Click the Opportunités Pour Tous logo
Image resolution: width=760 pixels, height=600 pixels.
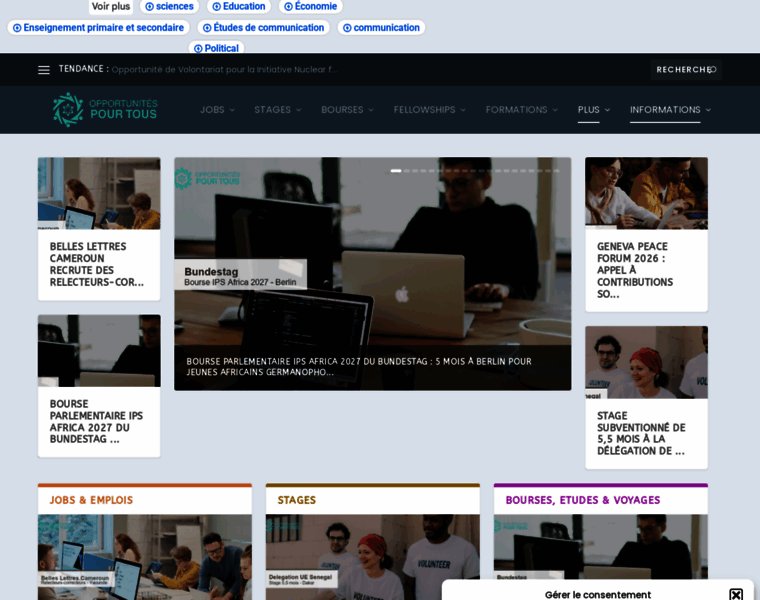(x=105, y=109)
